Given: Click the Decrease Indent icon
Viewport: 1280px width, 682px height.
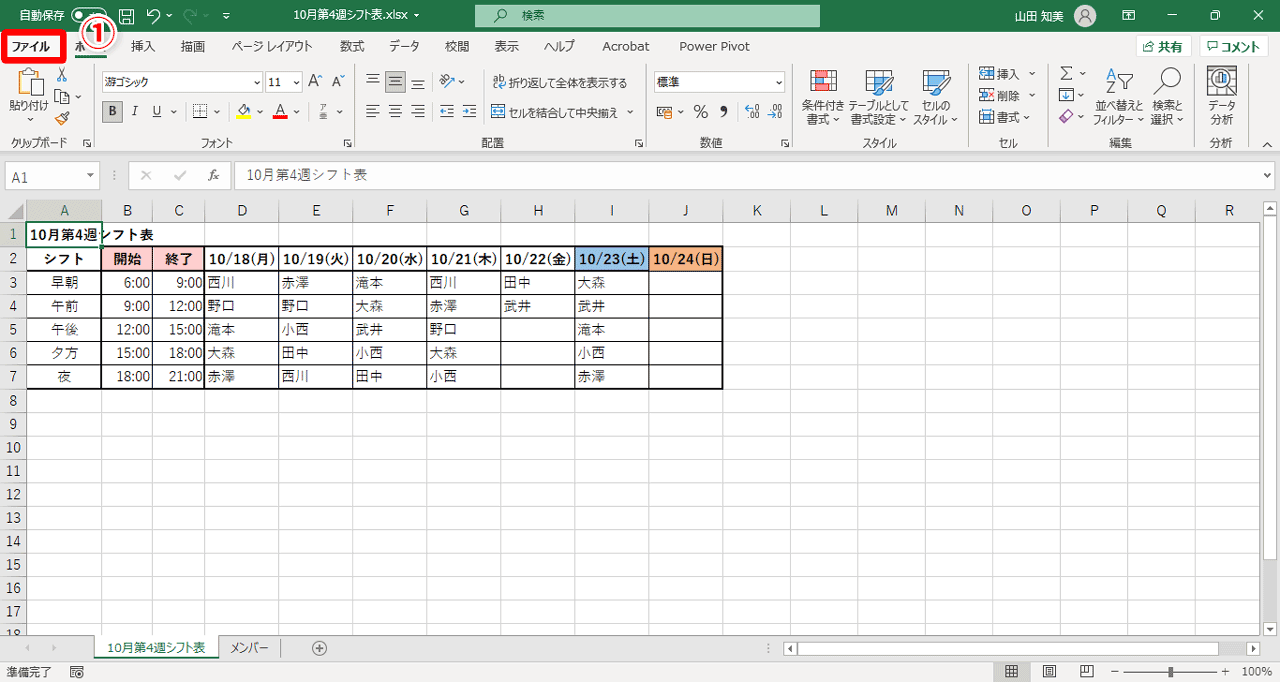Looking at the screenshot, I should pyautogui.click(x=447, y=111).
